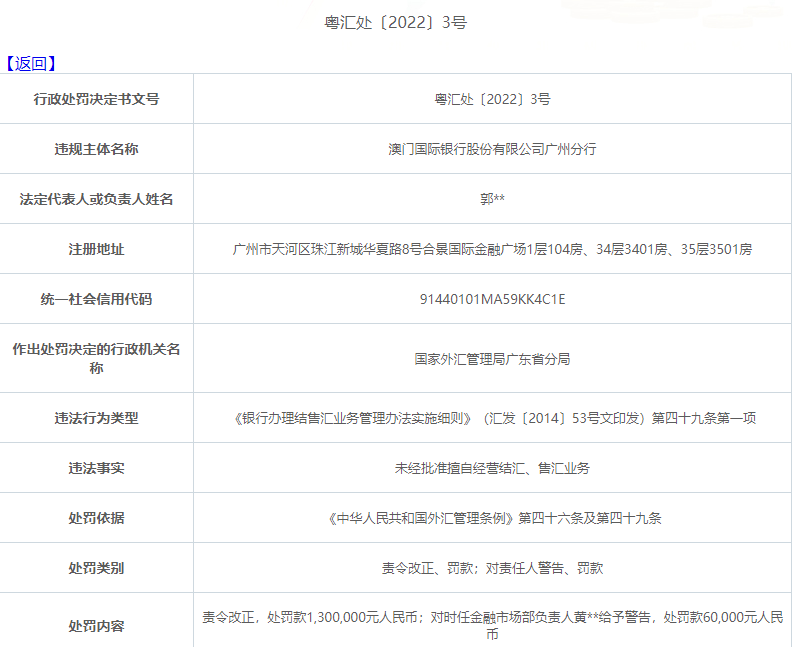Select 责令改正、罚款；对责任人警告、罚款 text

tap(492, 568)
